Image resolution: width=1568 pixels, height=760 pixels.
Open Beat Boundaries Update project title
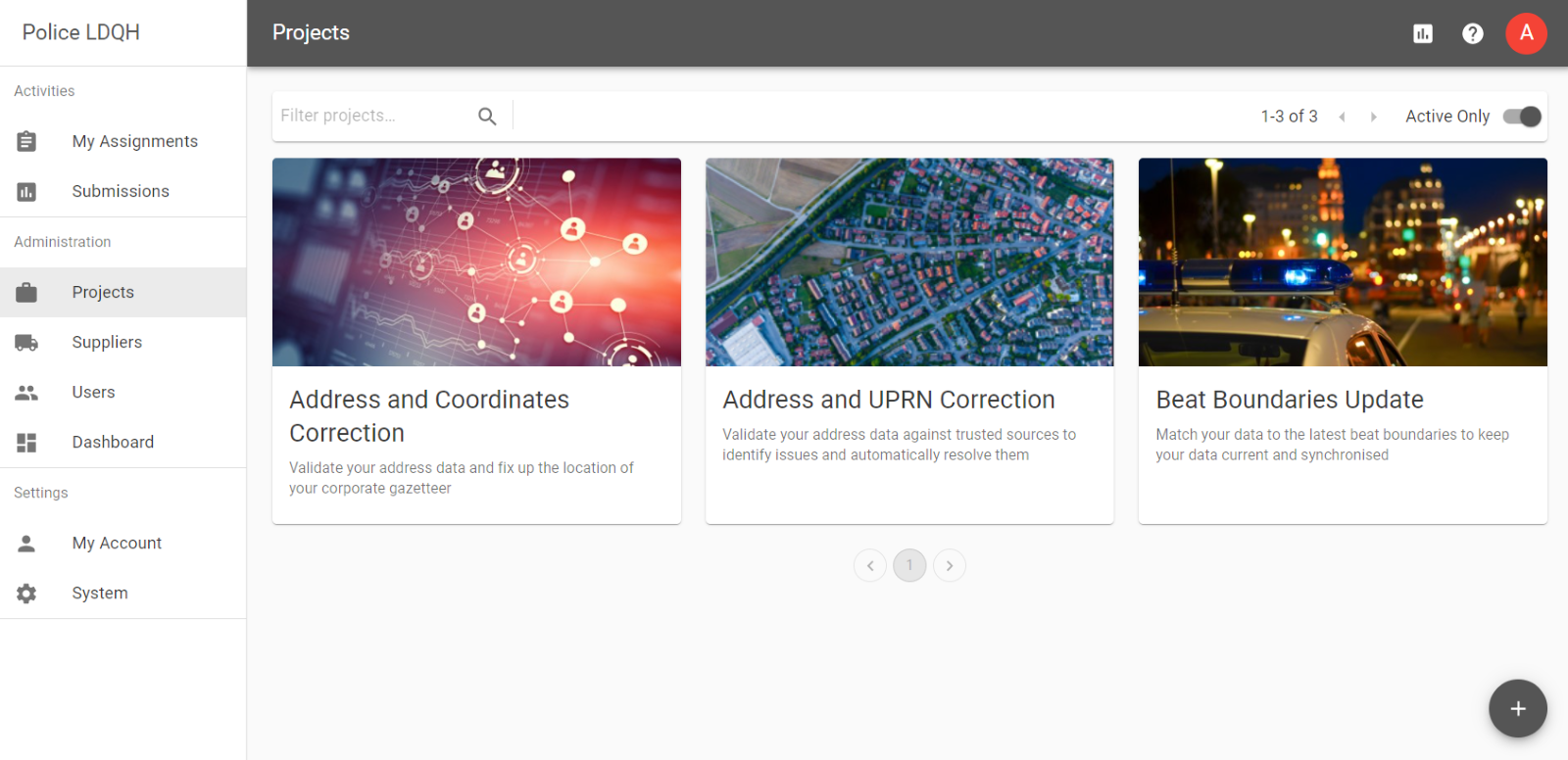pyautogui.click(x=1290, y=400)
